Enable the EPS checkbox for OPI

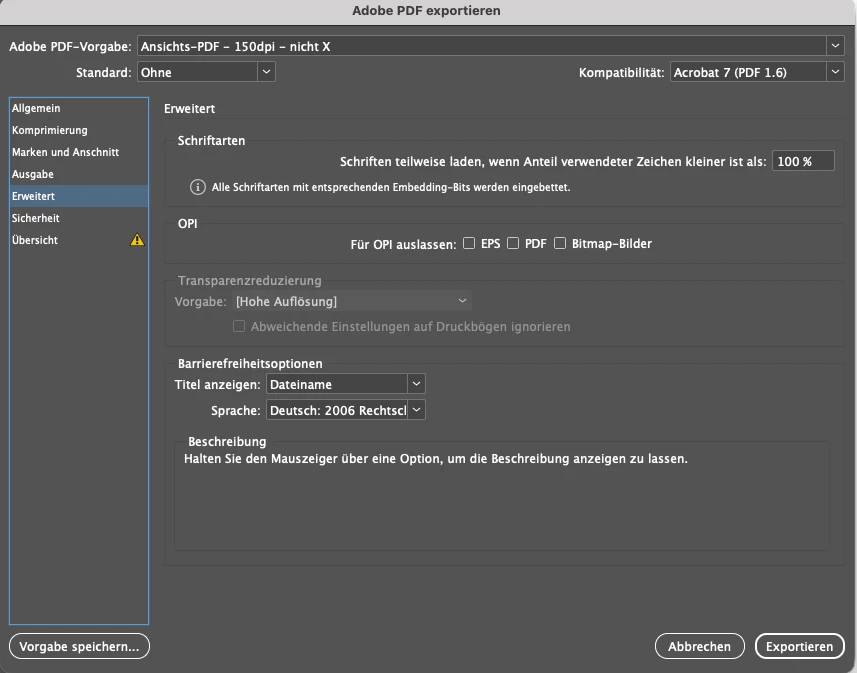pyautogui.click(x=469, y=243)
